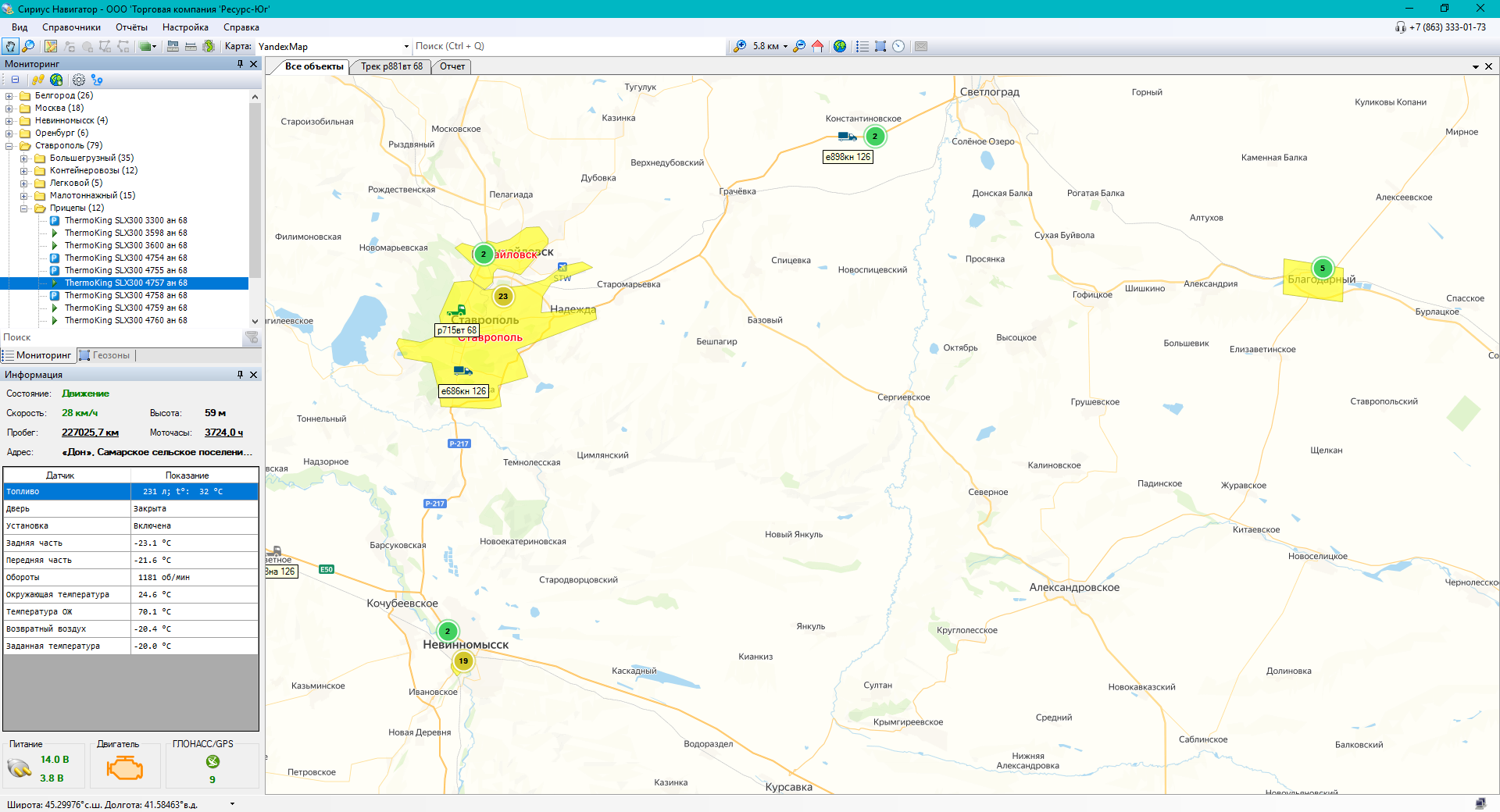Select the hand pan tool
1500x812 pixels.
(x=10, y=46)
